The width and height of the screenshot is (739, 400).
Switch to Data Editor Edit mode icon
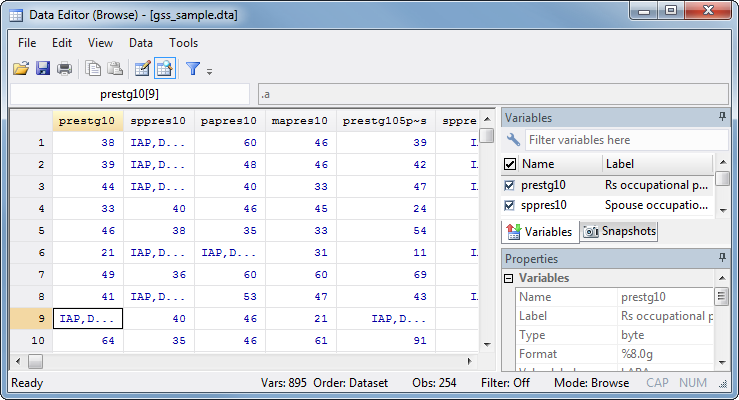(142, 69)
